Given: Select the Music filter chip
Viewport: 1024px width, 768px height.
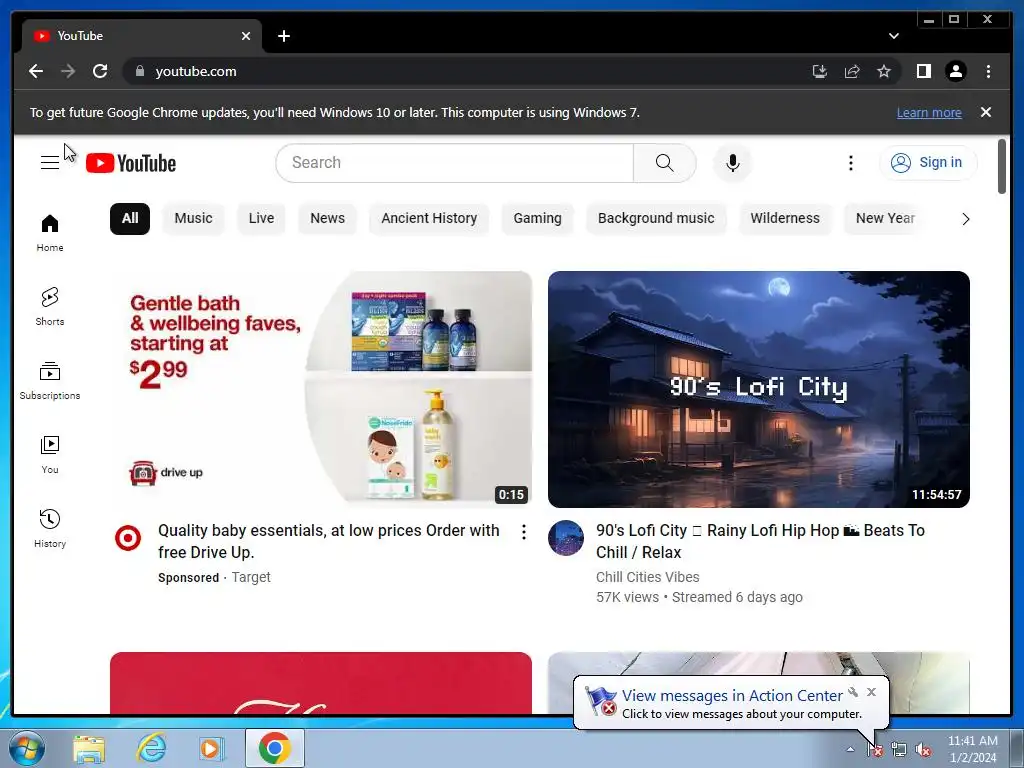Looking at the screenshot, I should (193, 218).
